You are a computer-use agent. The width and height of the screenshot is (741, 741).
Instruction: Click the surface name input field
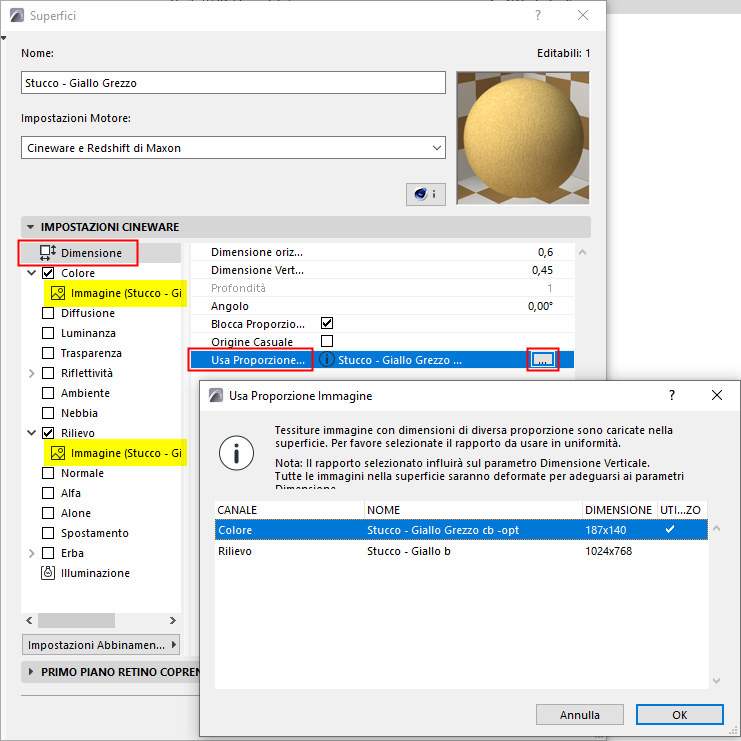[233, 83]
